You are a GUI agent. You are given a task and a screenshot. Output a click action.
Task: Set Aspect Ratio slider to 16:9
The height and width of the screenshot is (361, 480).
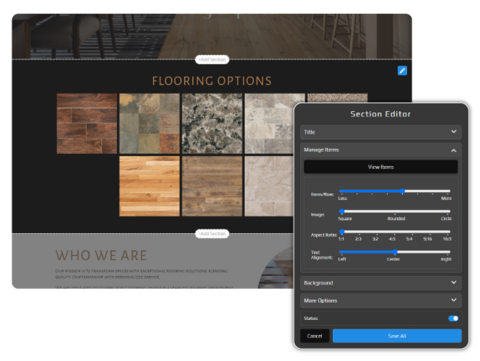click(448, 231)
